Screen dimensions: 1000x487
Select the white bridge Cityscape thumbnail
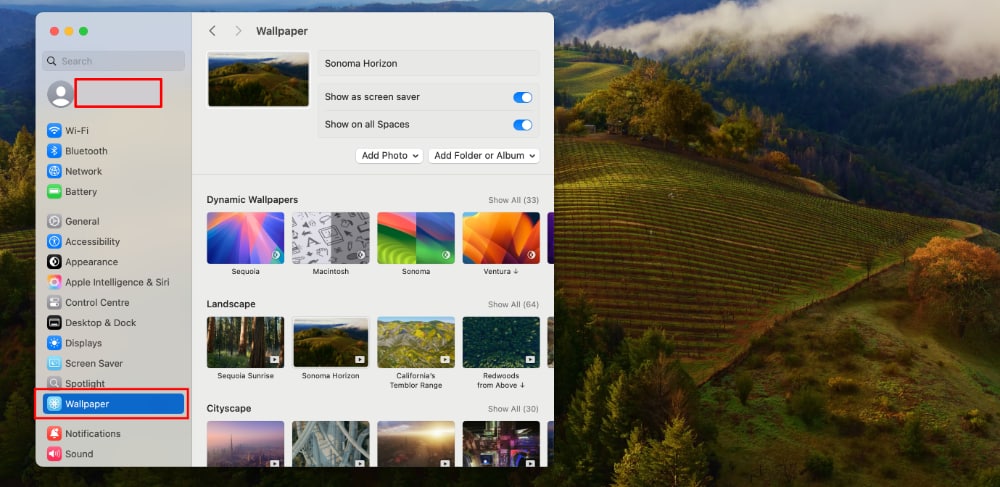(x=330, y=444)
